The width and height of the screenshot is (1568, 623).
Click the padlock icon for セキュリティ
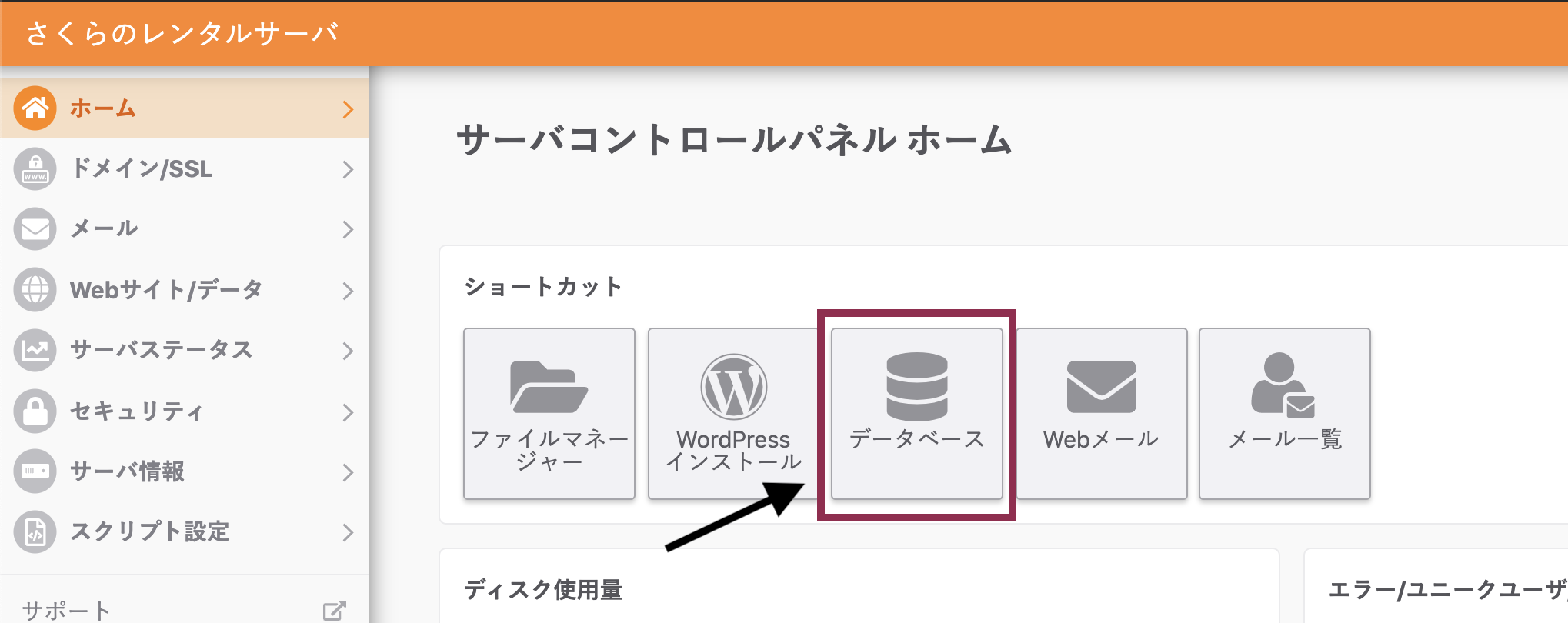tap(35, 411)
